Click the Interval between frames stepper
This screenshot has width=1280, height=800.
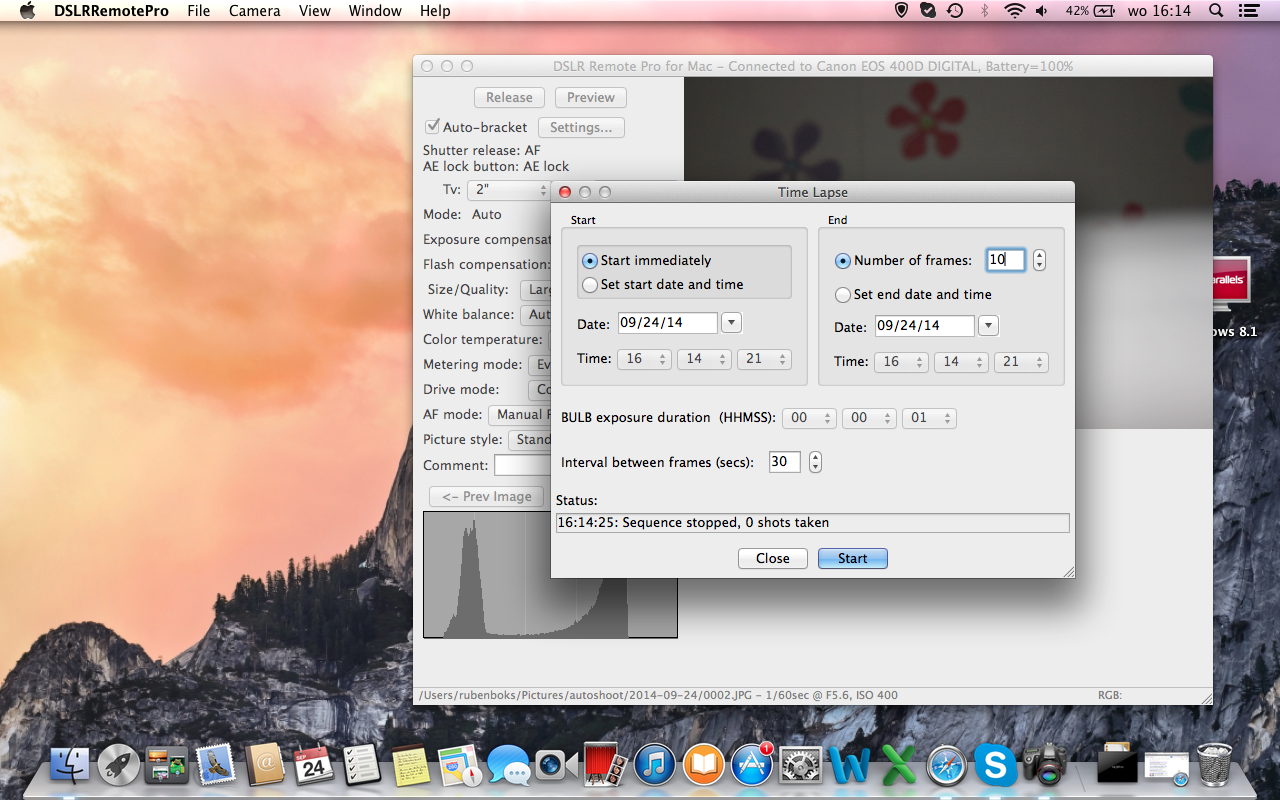816,462
